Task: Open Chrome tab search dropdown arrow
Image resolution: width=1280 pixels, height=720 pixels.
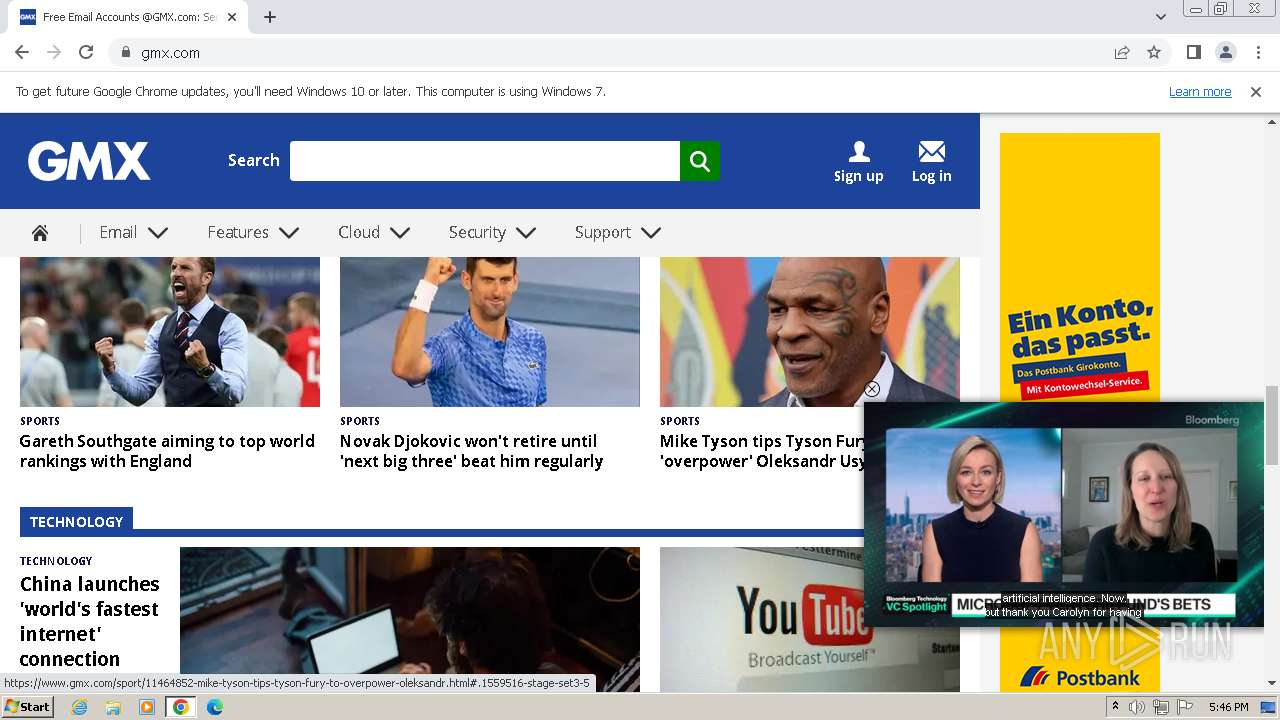Action: tap(1160, 17)
